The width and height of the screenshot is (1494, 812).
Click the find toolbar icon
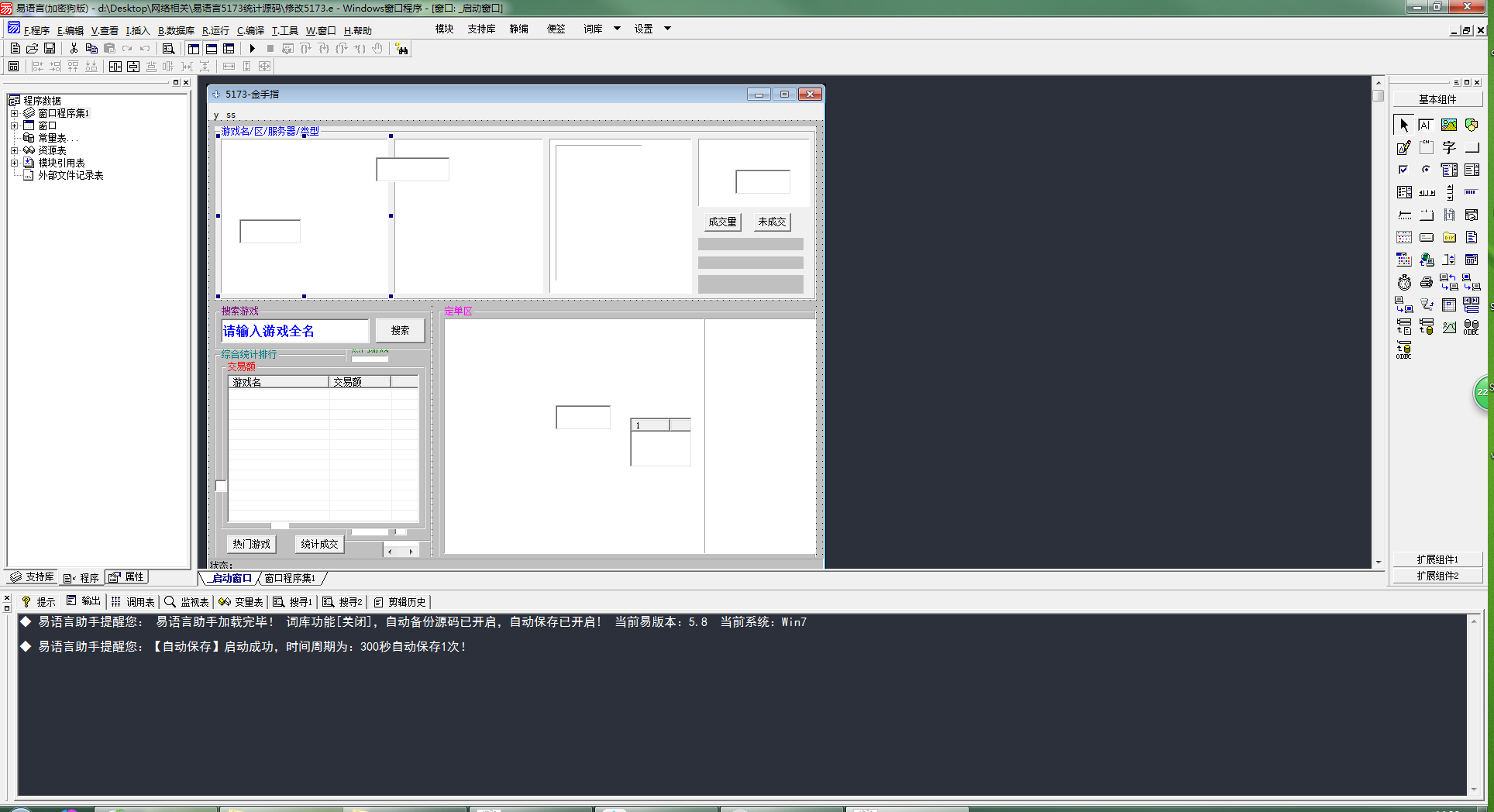tap(168, 49)
